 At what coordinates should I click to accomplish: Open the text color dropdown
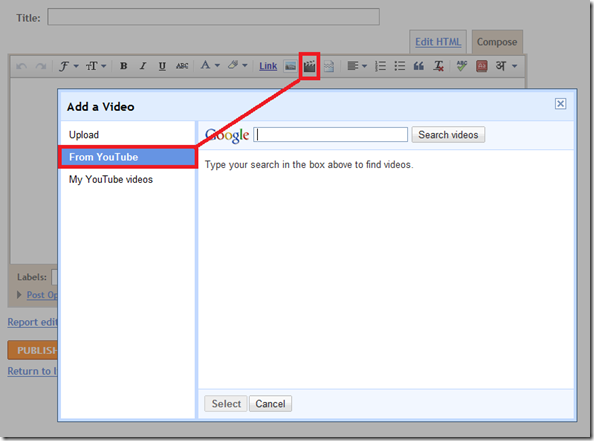(210, 66)
